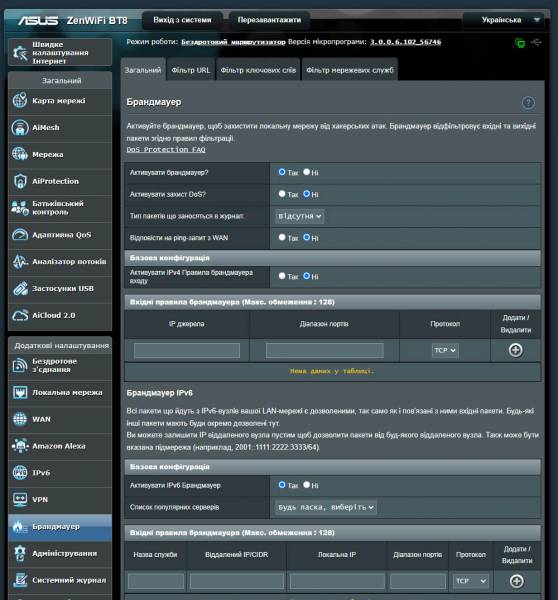Viewport: 558px width, 600px height.
Task: Add IPv6 inbound rule with plus icon
Action: pyautogui.click(x=517, y=581)
